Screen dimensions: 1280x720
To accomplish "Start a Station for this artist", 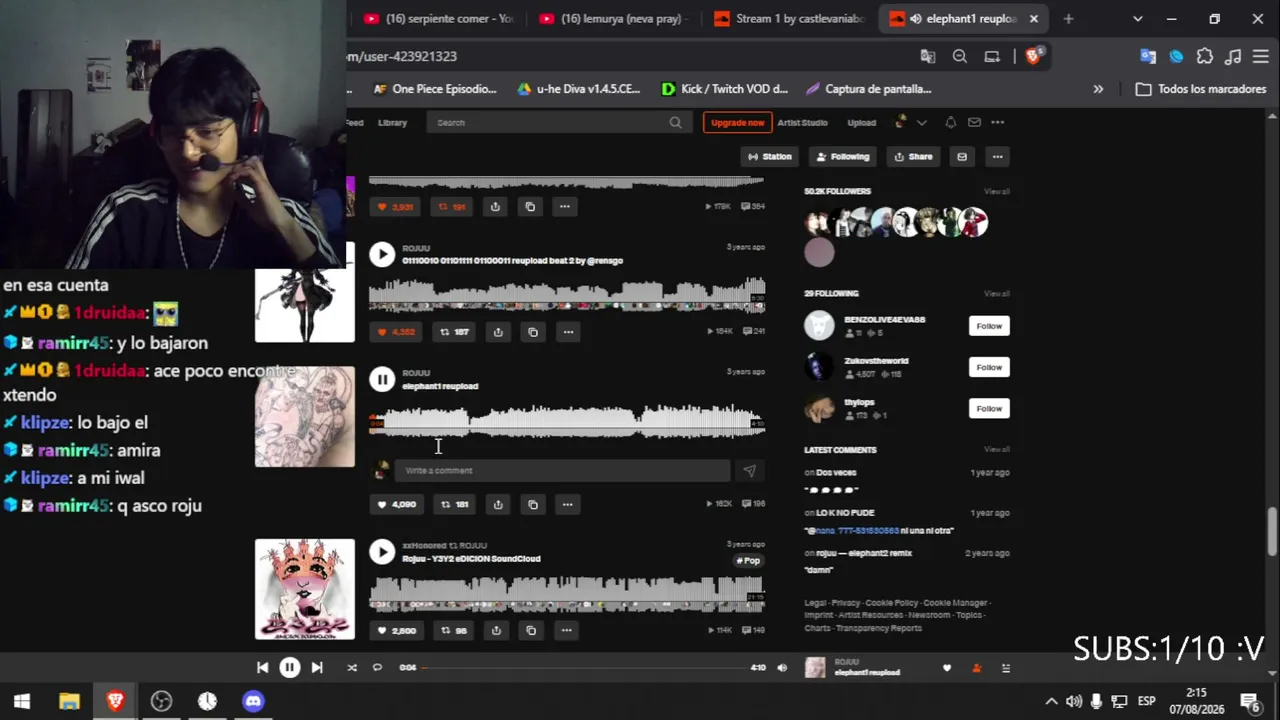I will 770,157.
